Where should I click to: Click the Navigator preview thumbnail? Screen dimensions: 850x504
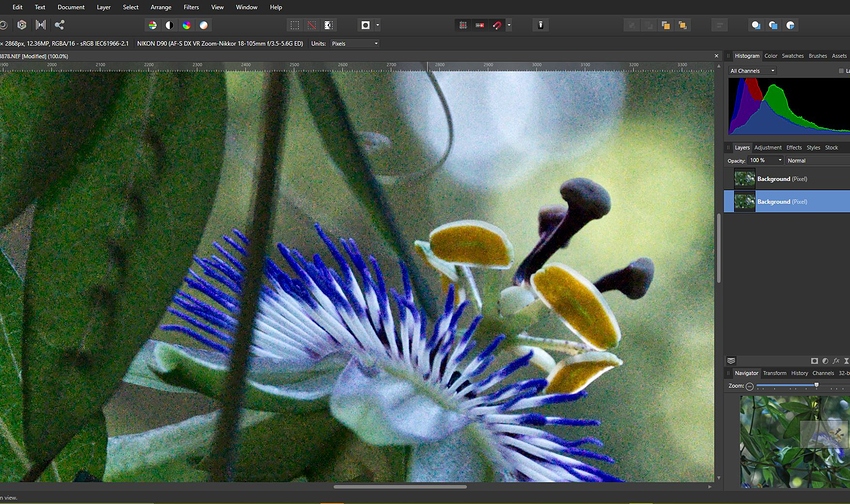(790, 440)
